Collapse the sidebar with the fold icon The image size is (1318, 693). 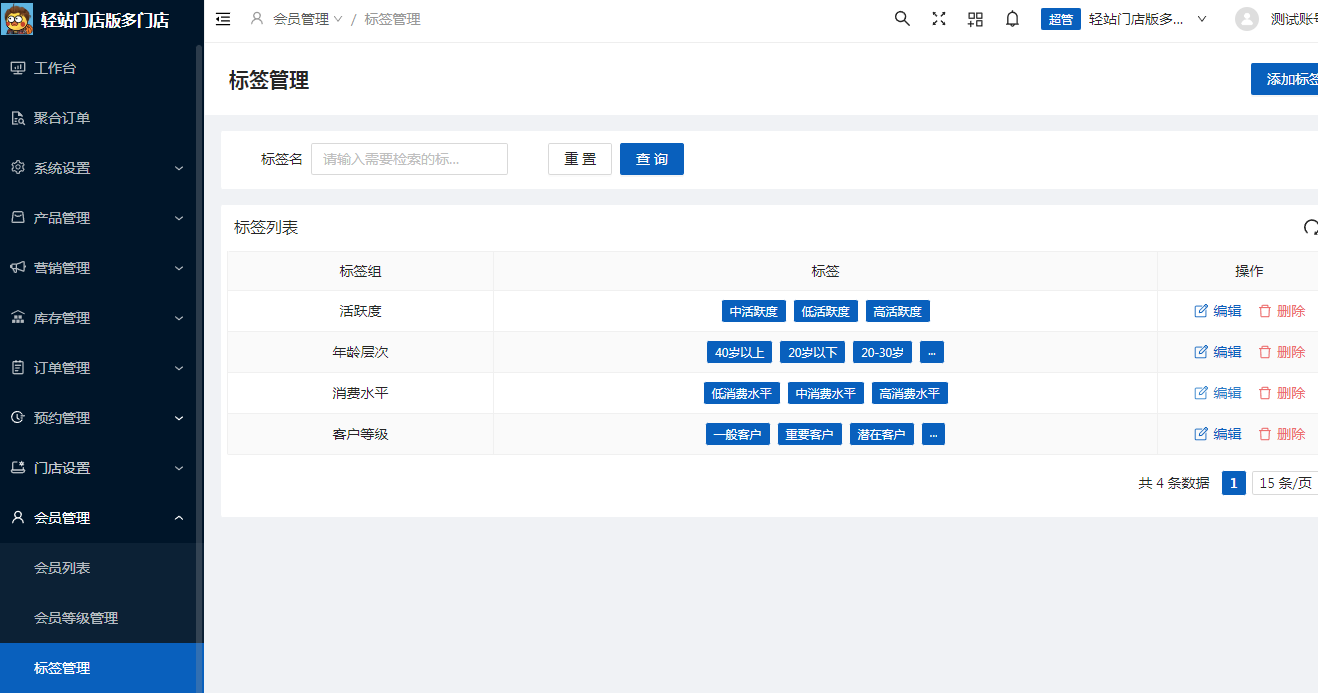223,19
